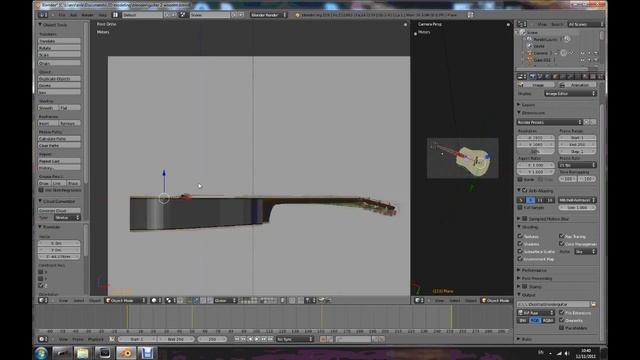Click the Rotate tool button
640x360 pixels.
click(59, 48)
